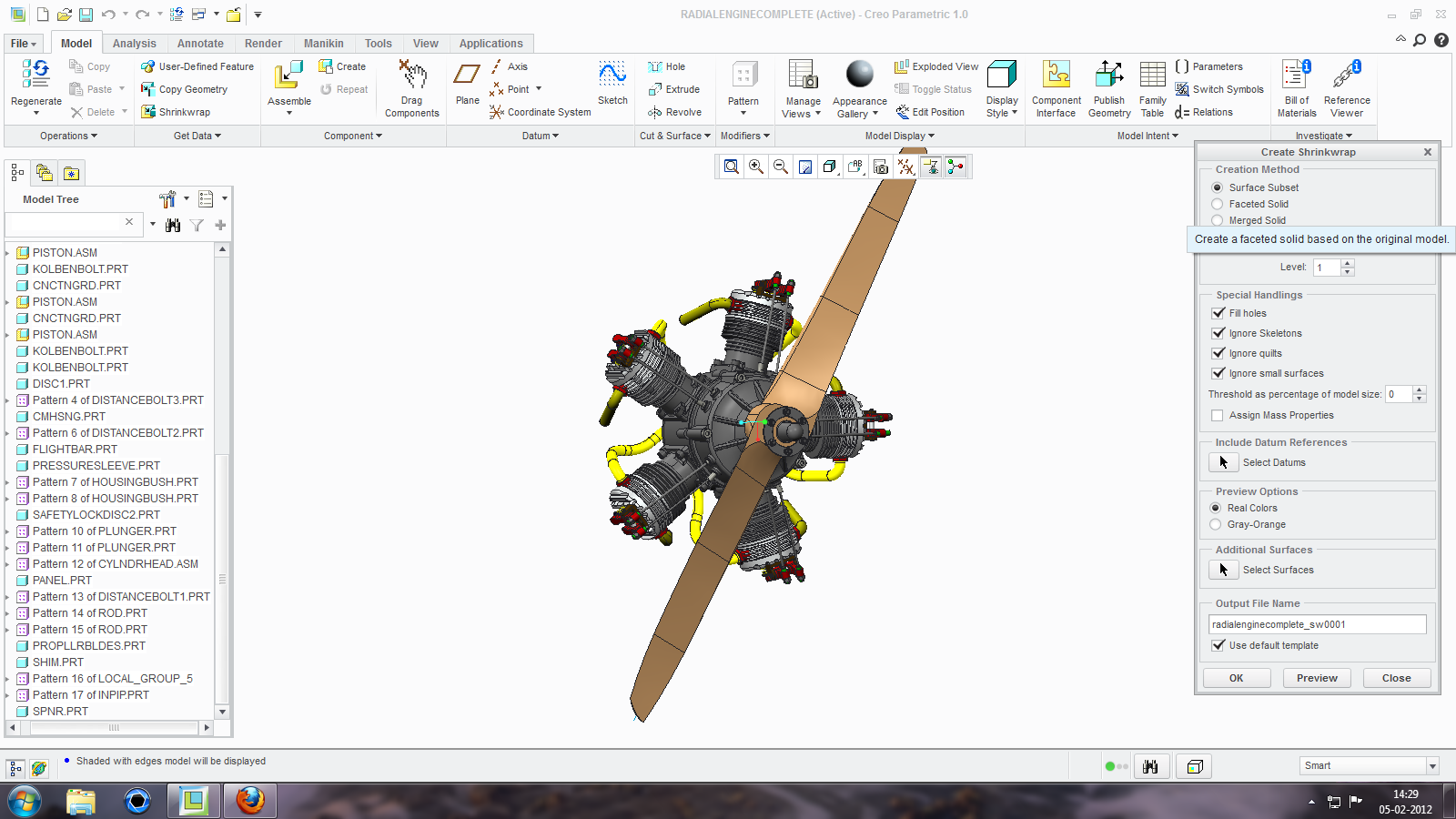Enable Assign Mass Properties

[x=1218, y=415]
